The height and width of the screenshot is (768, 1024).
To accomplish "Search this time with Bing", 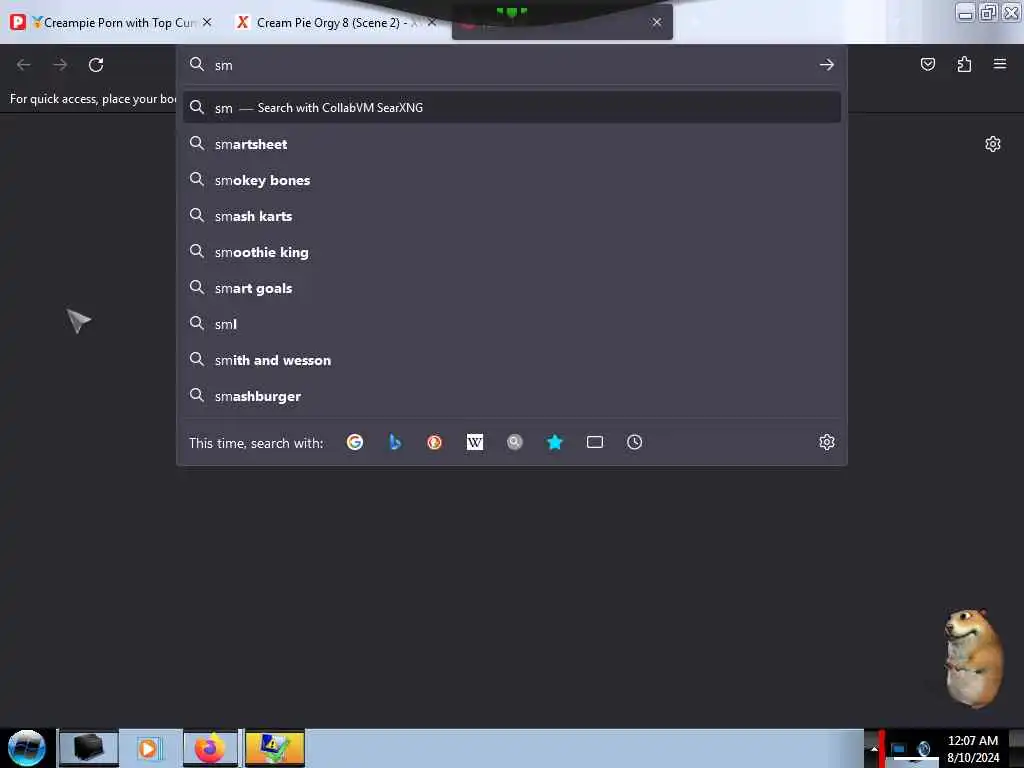I will coord(394,442).
